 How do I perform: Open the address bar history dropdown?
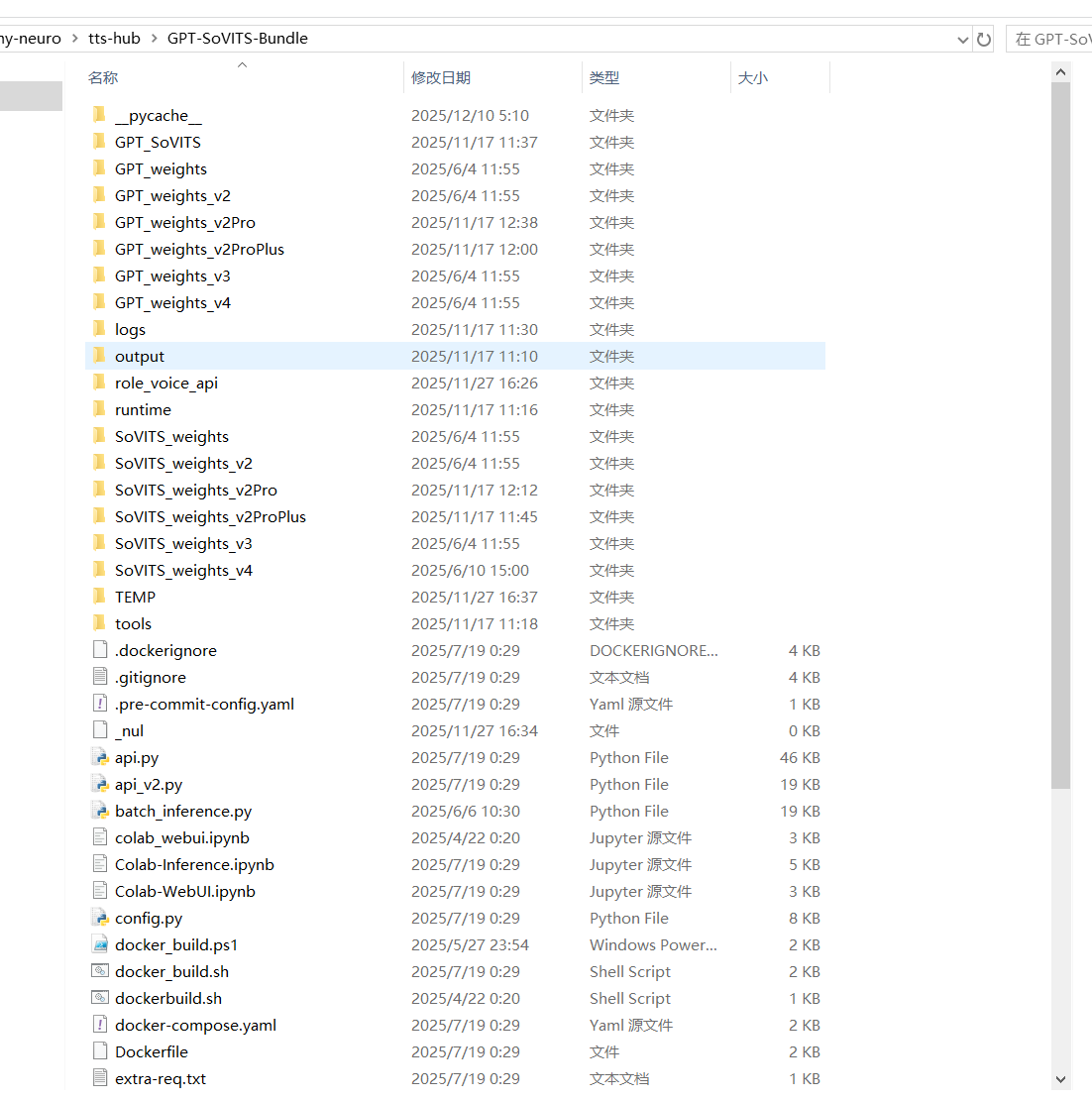pos(962,40)
